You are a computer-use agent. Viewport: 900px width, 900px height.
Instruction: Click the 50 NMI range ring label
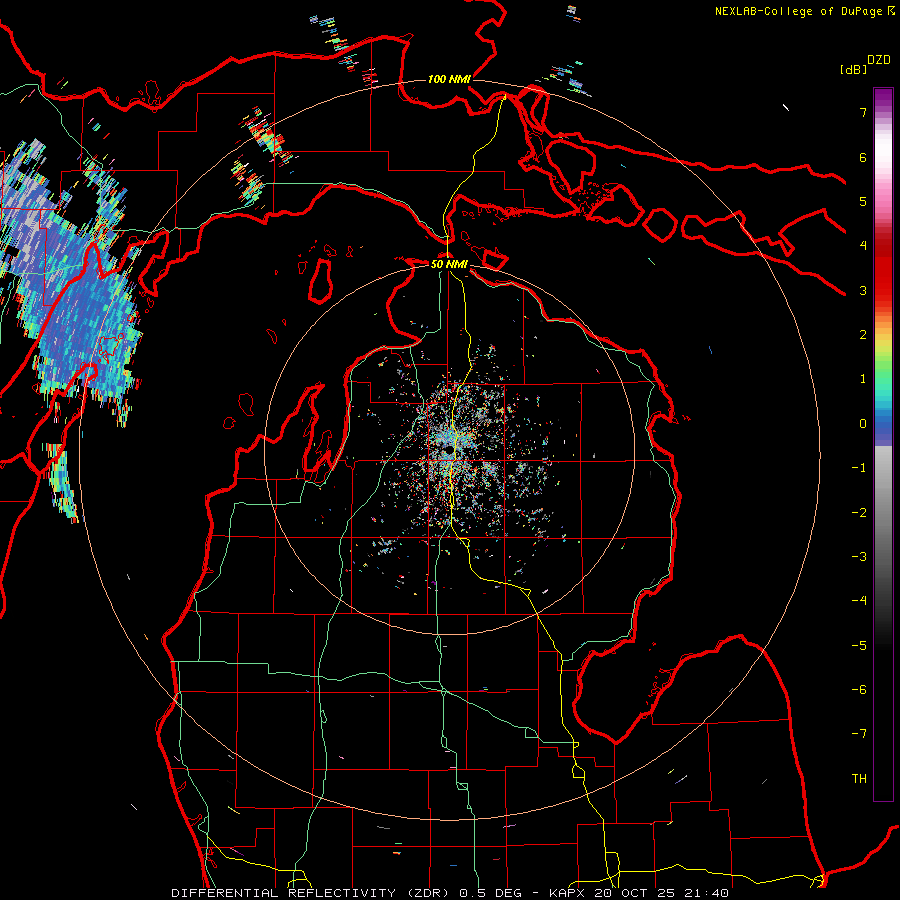(x=449, y=264)
